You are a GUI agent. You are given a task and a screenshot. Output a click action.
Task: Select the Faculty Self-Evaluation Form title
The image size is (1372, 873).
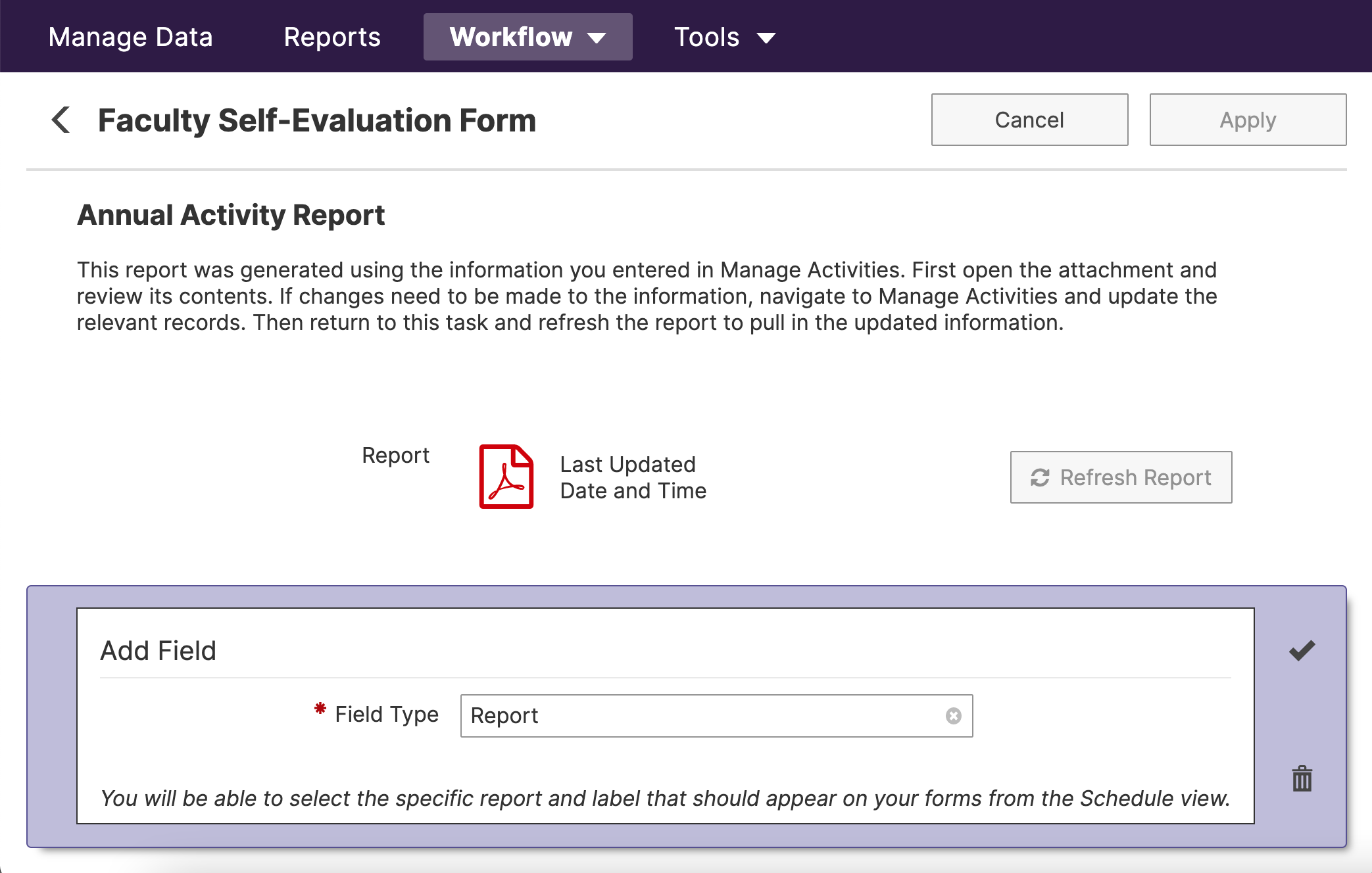pyautogui.click(x=317, y=120)
